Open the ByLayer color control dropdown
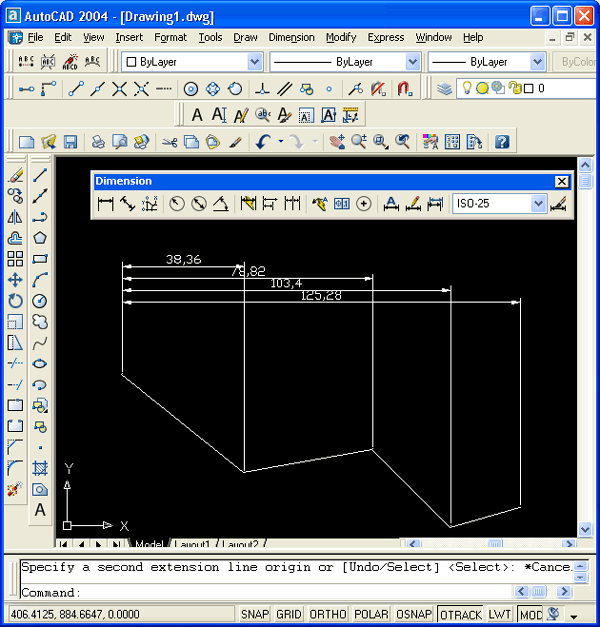Viewport: 600px width, 627px height. coord(254,62)
